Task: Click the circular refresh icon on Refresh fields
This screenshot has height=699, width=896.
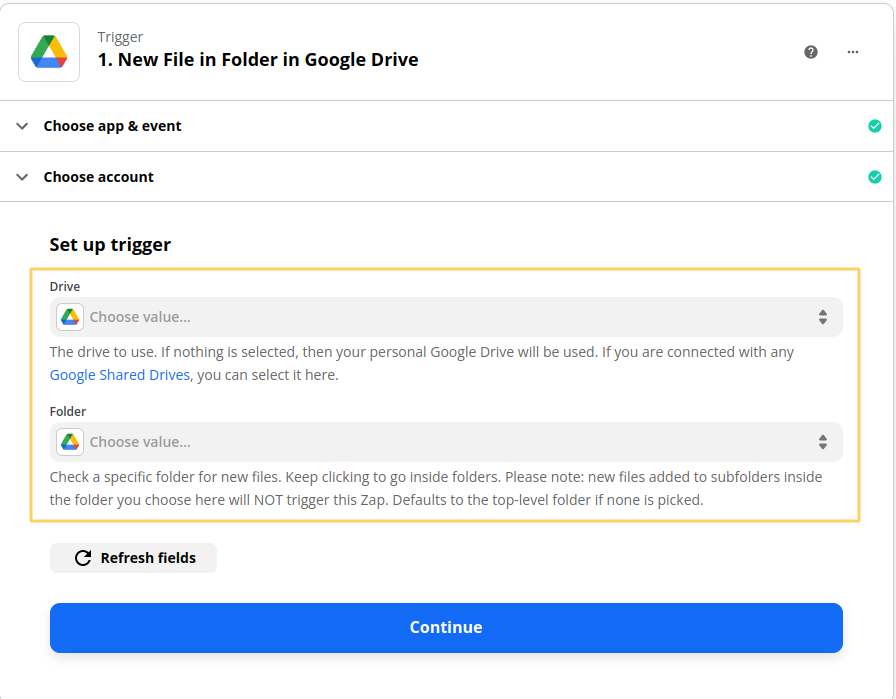Action: click(x=82, y=558)
